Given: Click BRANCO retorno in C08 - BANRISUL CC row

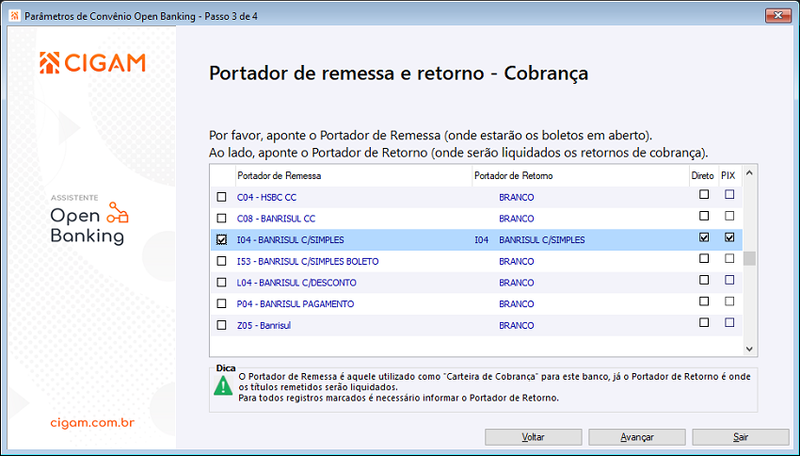Looking at the screenshot, I should pyautogui.click(x=516, y=218).
